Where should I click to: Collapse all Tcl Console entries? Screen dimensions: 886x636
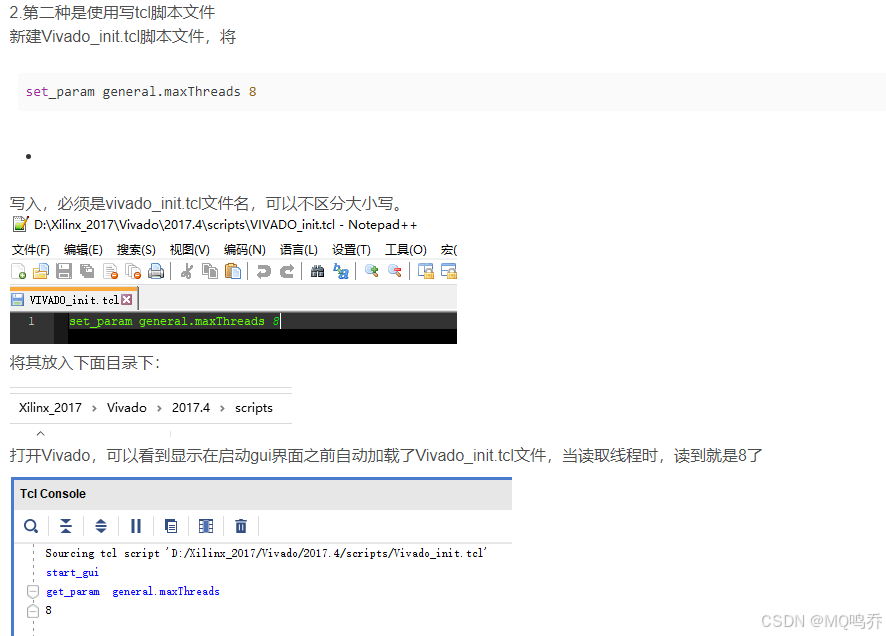(x=66, y=525)
